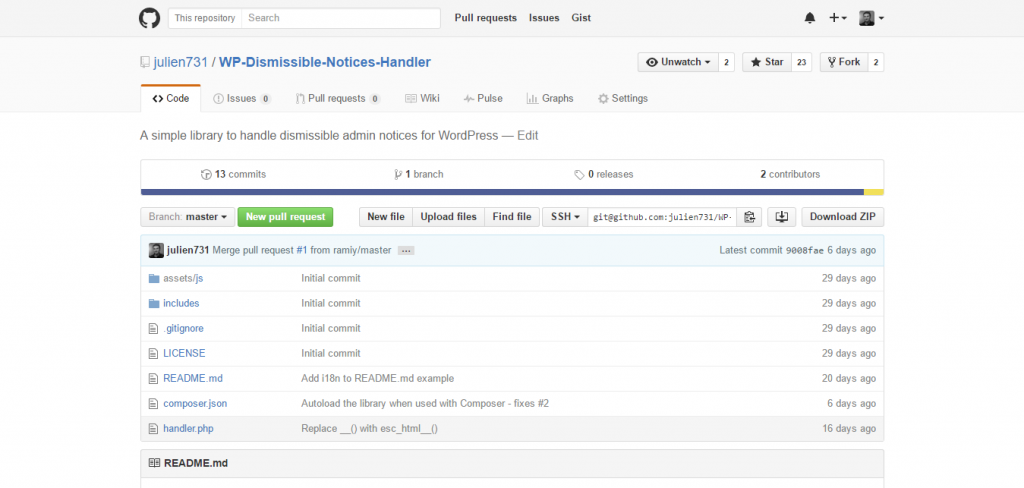Screen dimensions: 1024x488
Task: Click the New file button
Action: point(386,217)
